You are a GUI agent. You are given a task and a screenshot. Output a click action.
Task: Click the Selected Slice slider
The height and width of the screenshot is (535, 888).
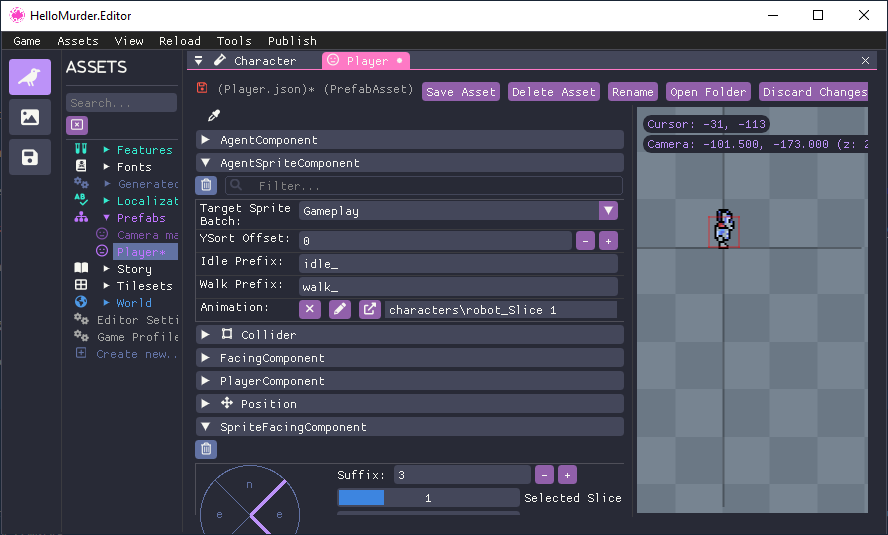pos(428,498)
